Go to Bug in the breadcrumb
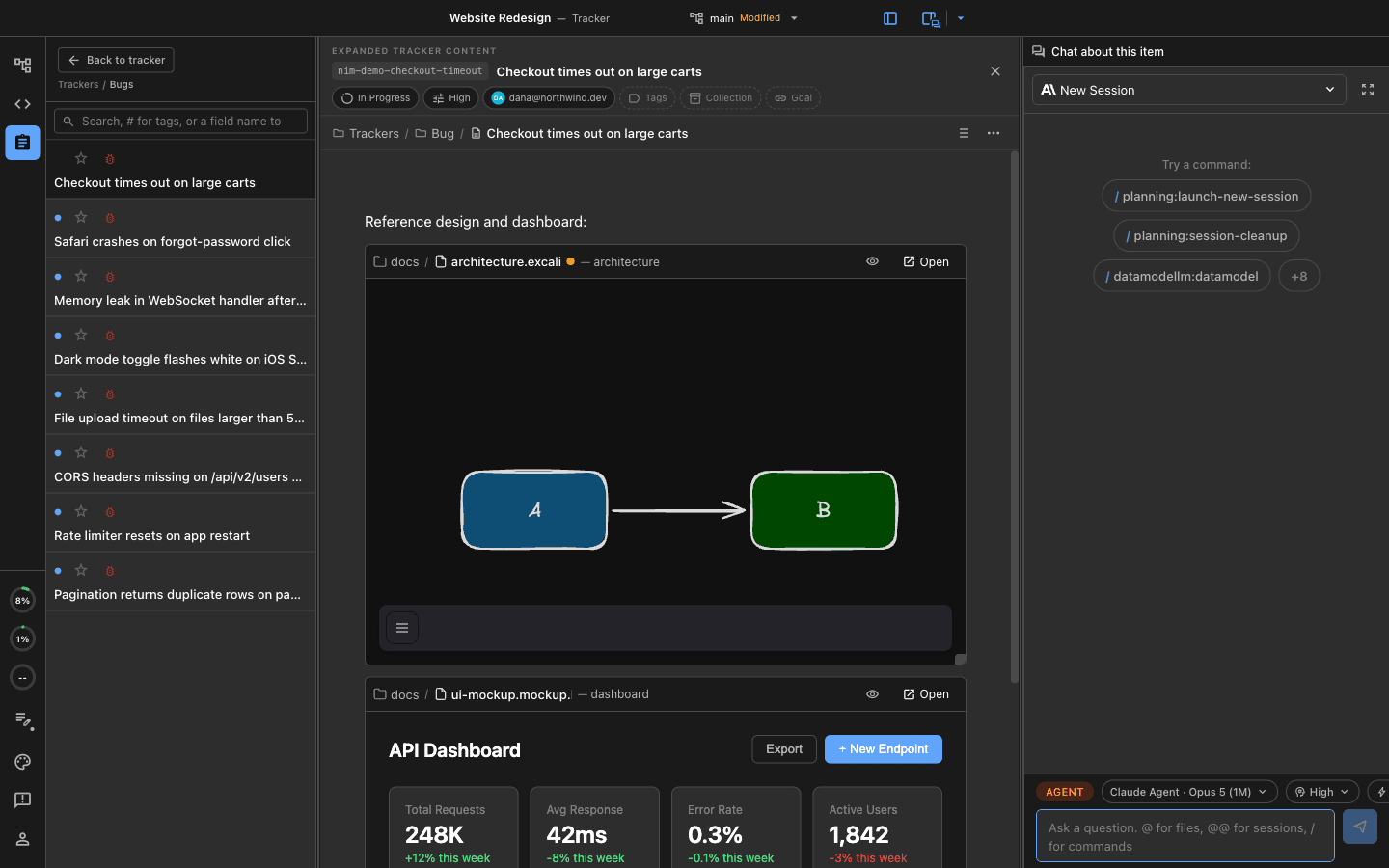The width and height of the screenshot is (1389, 868). point(434,133)
